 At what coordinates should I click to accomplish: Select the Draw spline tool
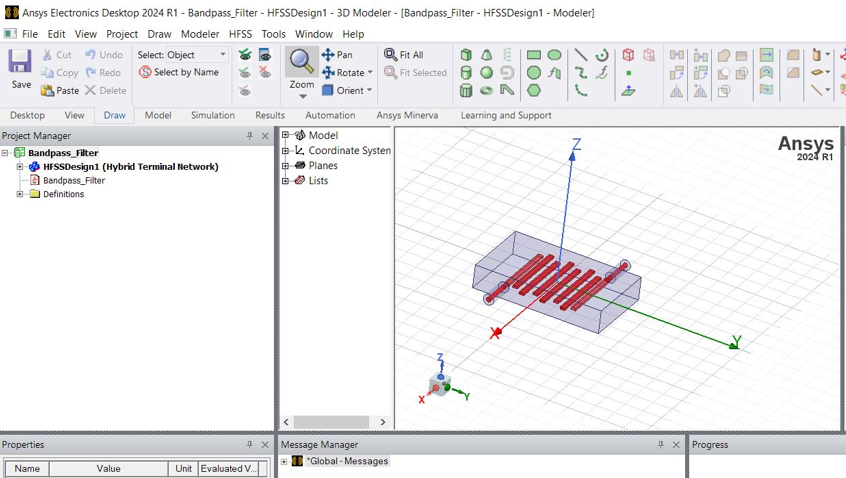581,73
